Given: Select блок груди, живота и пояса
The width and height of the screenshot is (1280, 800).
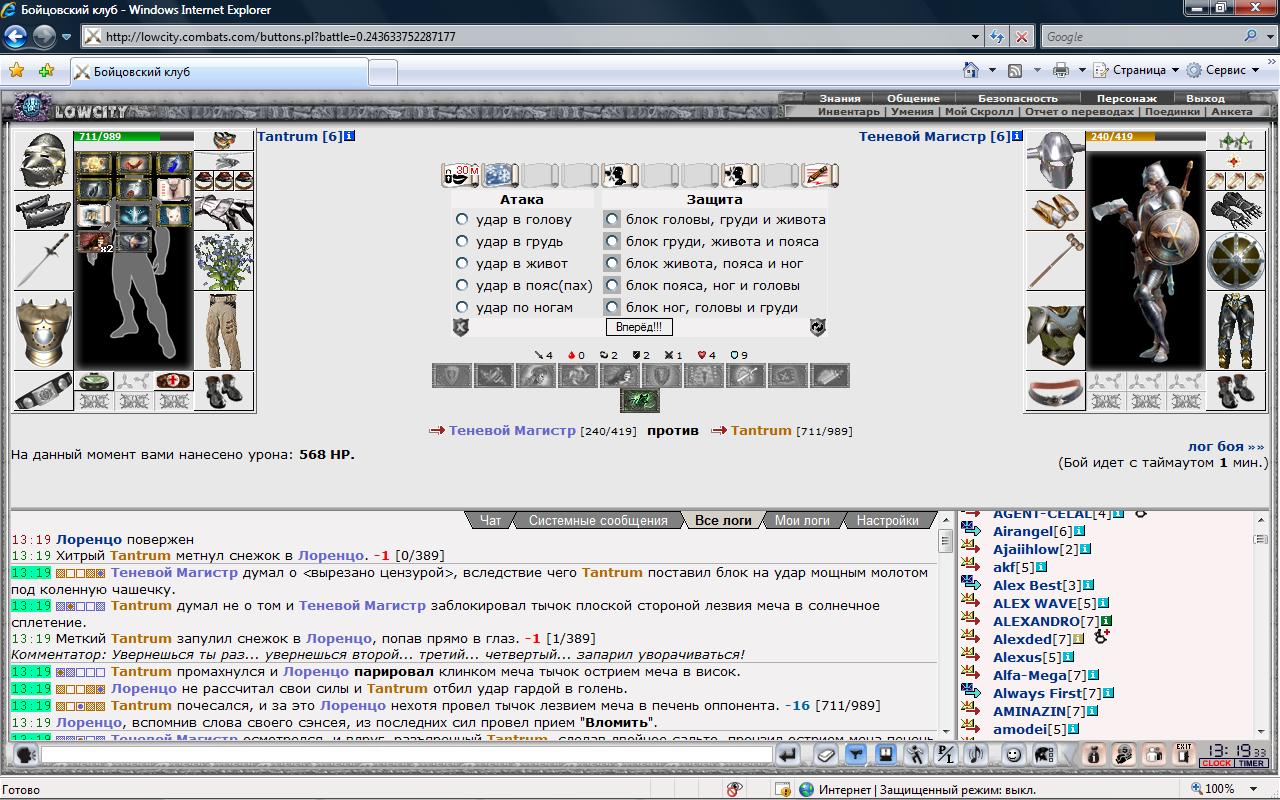Looking at the screenshot, I should 612,241.
